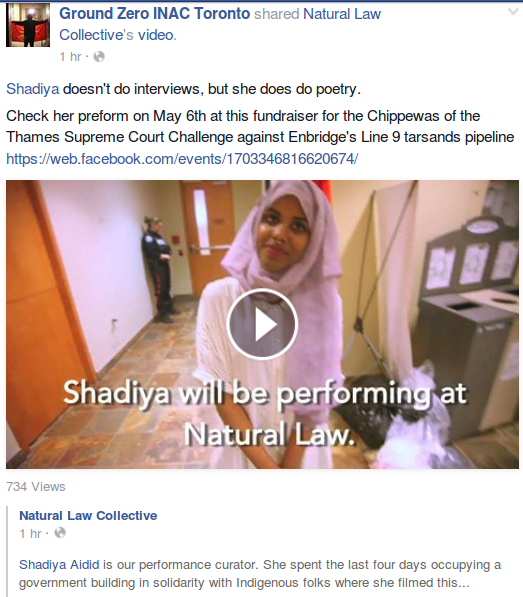Click the 734 Views count
The height and width of the screenshot is (597, 523).
click(x=36, y=487)
